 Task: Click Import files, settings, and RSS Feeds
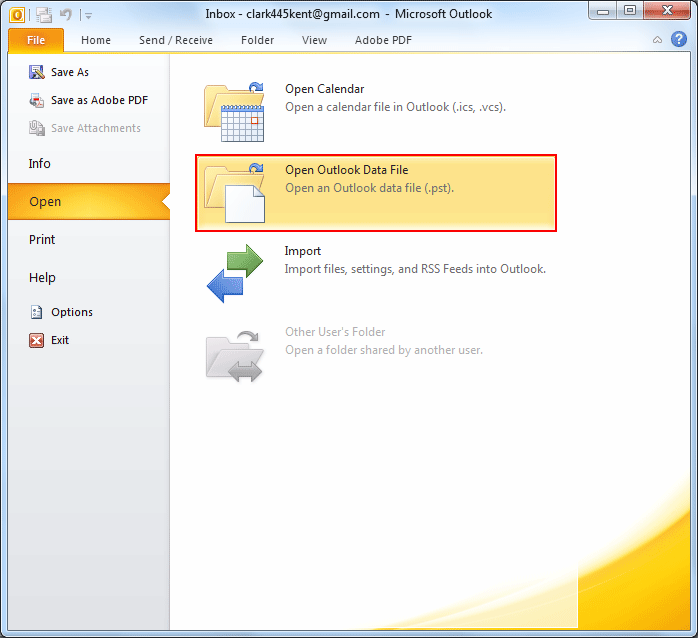415,269
